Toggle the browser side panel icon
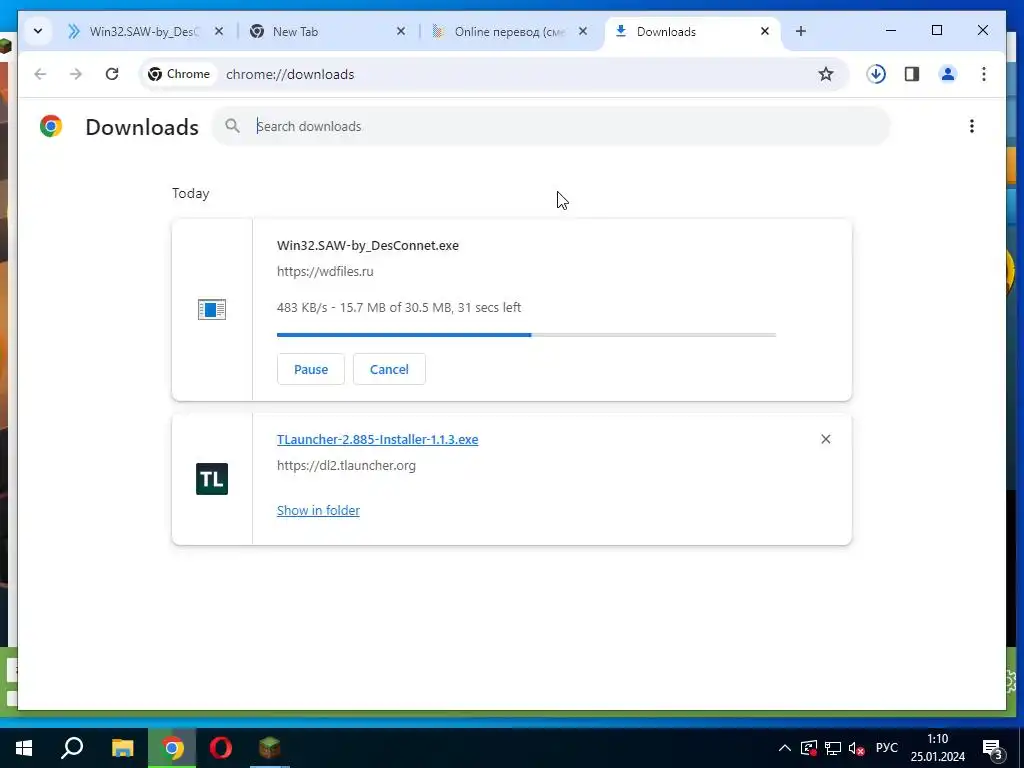The height and width of the screenshot is (768, 1024). pos(912,74)
